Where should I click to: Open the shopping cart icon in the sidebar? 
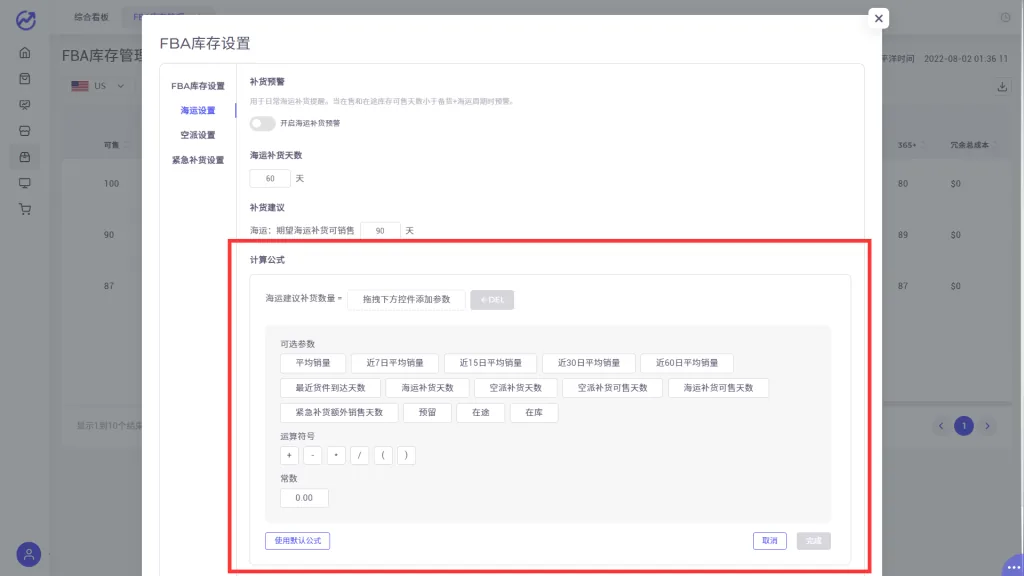pos(25,209)
